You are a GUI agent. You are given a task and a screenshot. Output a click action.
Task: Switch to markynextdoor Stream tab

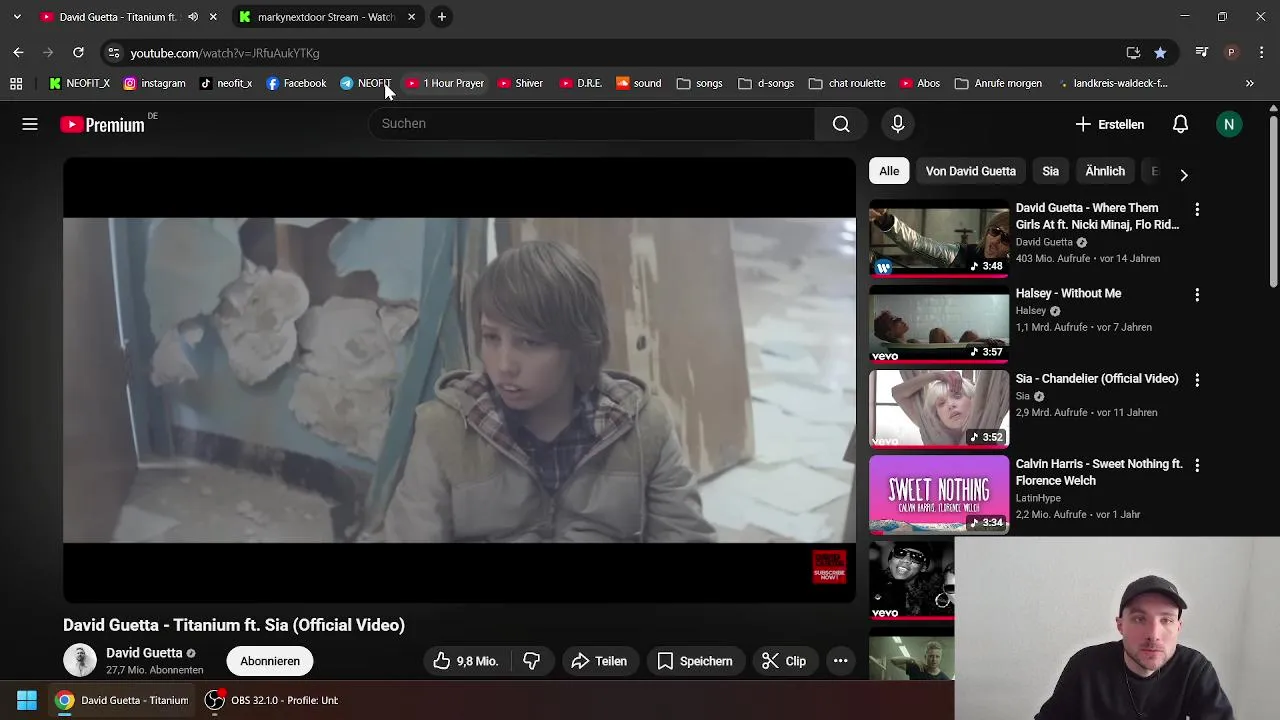pyautogui.click(x=327, y=17)
